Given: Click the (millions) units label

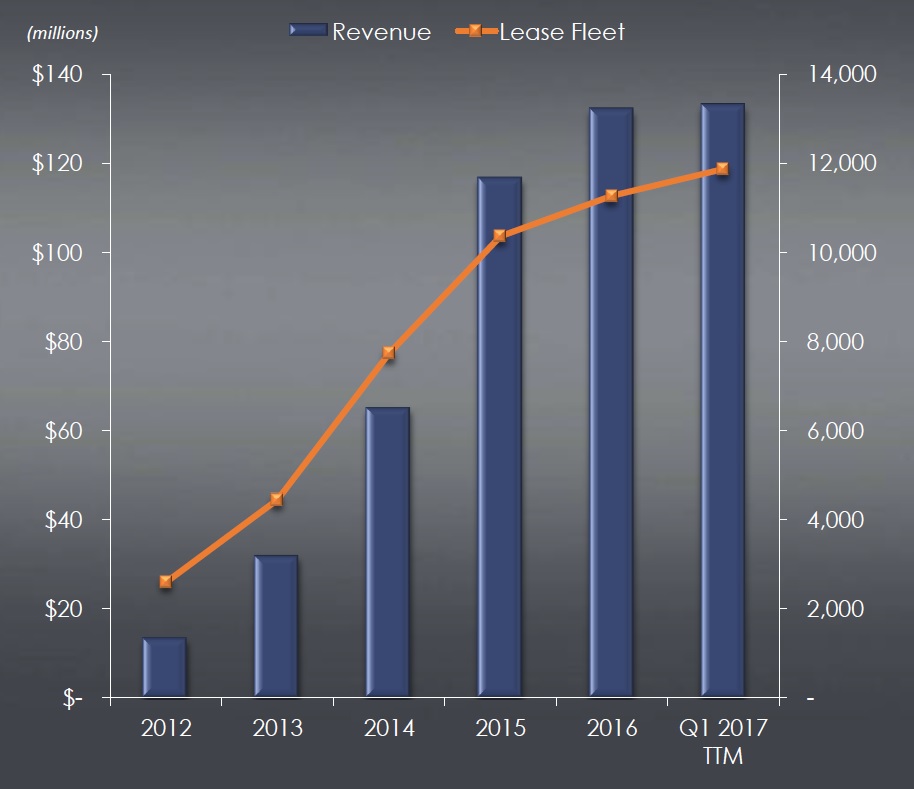Looking at the screenshot, I should (x=63, y=33).
